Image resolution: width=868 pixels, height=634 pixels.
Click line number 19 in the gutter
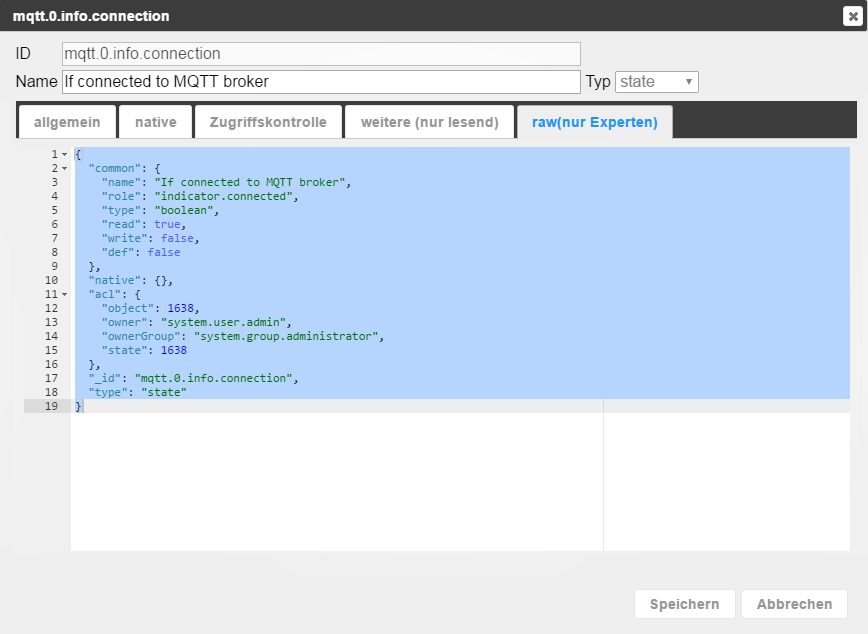(x=51, y=406)
